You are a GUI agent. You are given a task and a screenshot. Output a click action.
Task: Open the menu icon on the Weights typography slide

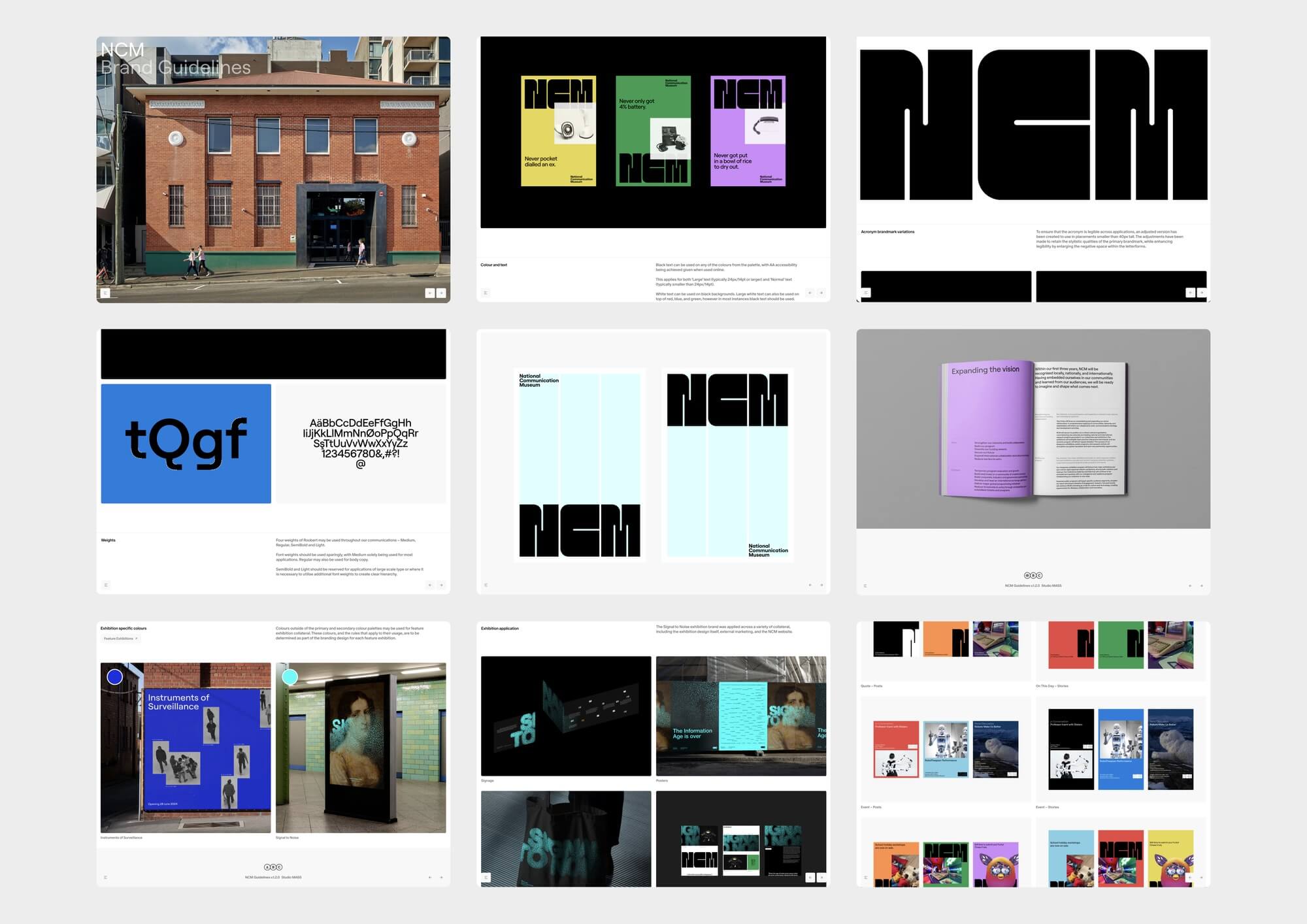pos(105,585)
